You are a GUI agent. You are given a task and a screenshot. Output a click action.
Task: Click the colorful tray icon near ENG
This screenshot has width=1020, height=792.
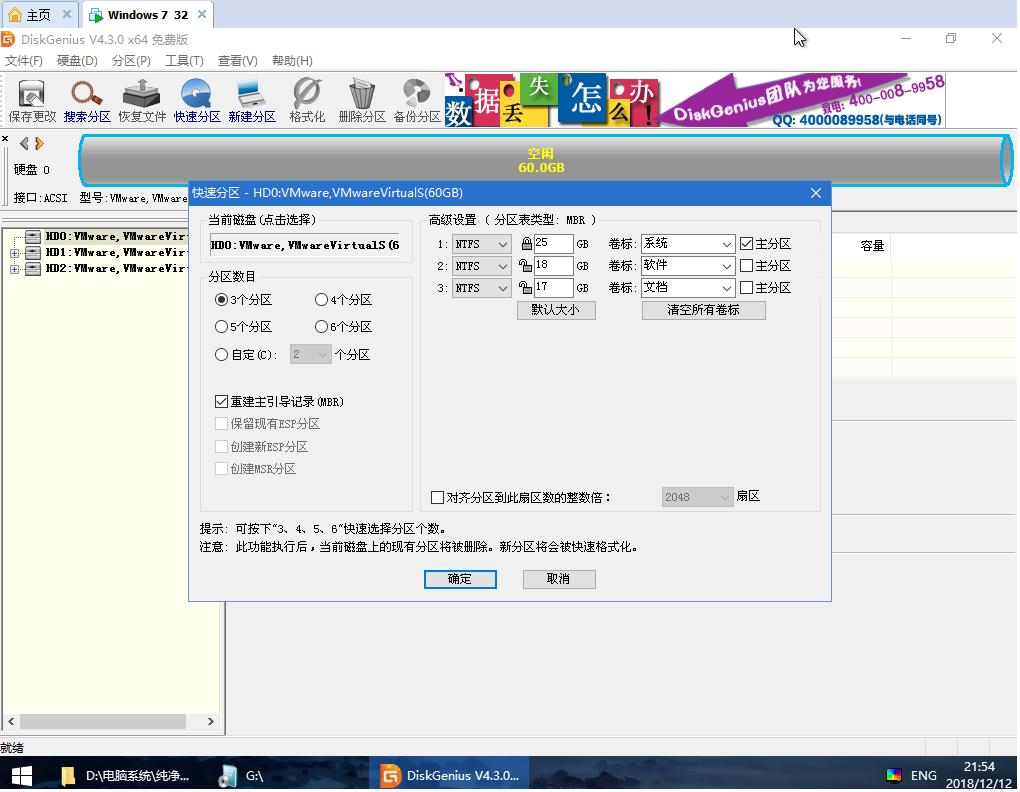pos(894,775)
